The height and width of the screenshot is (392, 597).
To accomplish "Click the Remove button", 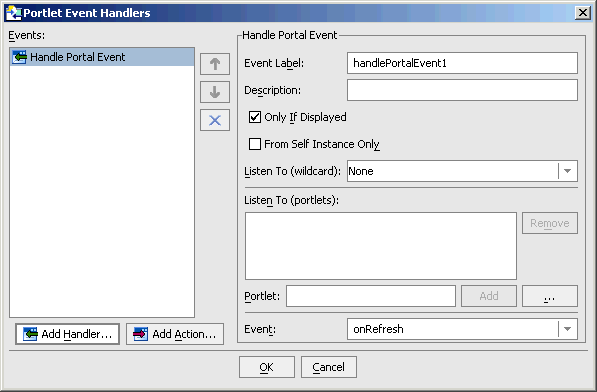I will 550,223.
